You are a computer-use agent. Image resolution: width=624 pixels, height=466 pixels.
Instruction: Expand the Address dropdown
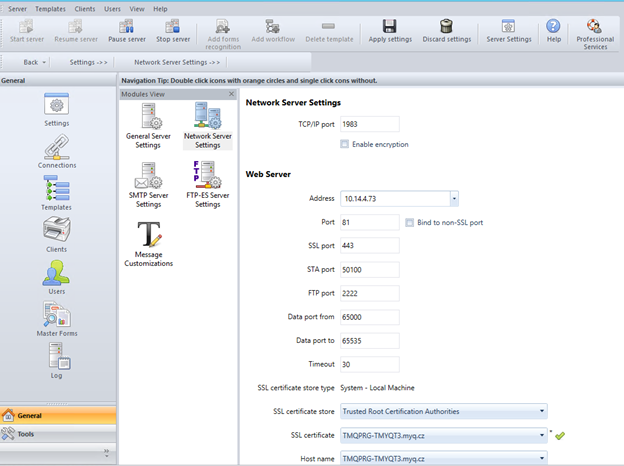point(453,198)
